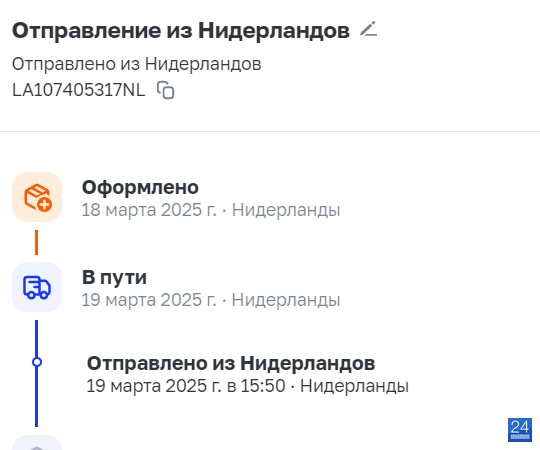Viewport: 540px width, 450px height.
Task: Click Нидерланды location in Оформлено row
Action: click(286, 210)
